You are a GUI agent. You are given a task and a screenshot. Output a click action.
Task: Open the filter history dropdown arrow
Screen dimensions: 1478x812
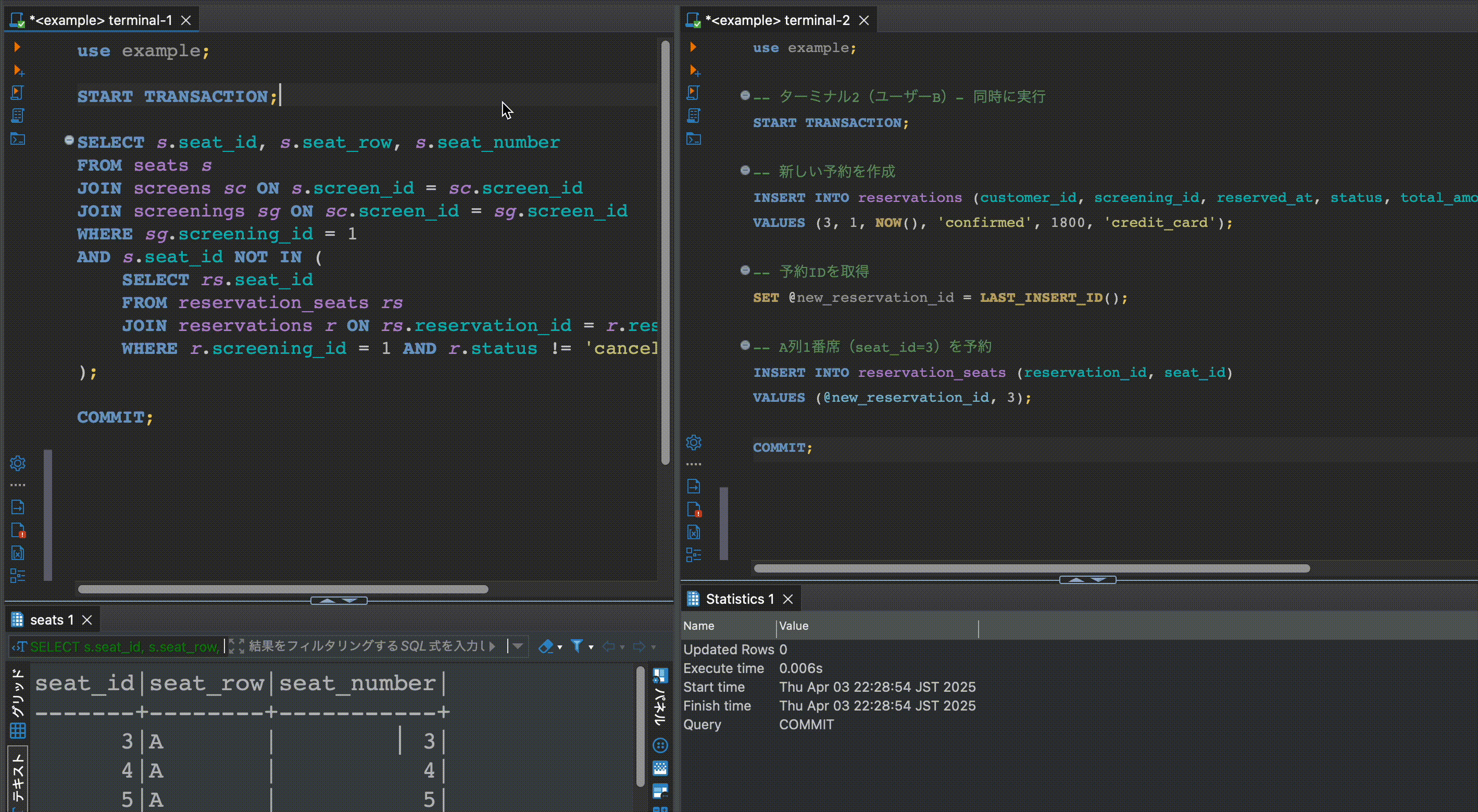coord(518,647)
